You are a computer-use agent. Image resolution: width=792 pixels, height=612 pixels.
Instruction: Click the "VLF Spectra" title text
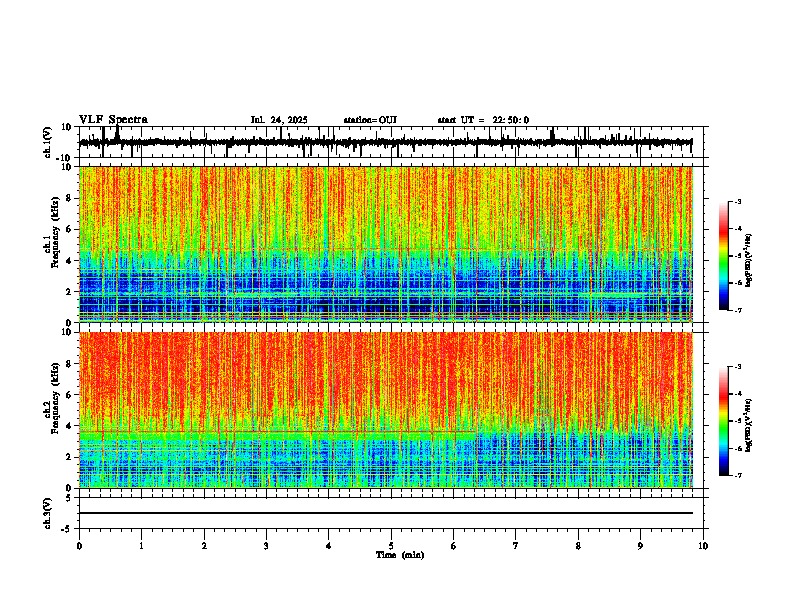[x=113, y=120]
